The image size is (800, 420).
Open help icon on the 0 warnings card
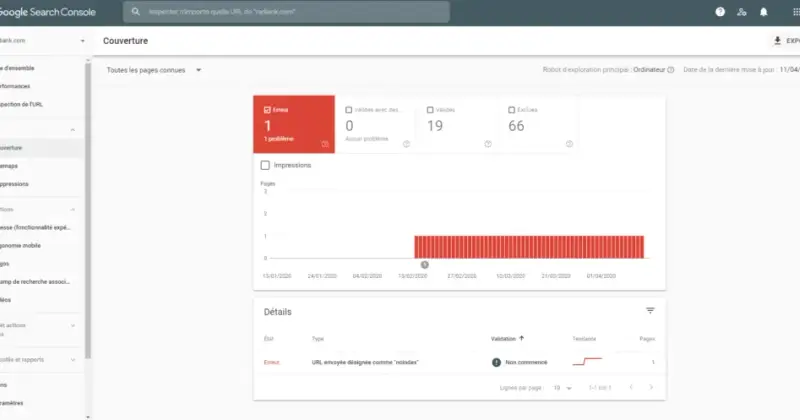pyautogui.click(x=406, y=144)
